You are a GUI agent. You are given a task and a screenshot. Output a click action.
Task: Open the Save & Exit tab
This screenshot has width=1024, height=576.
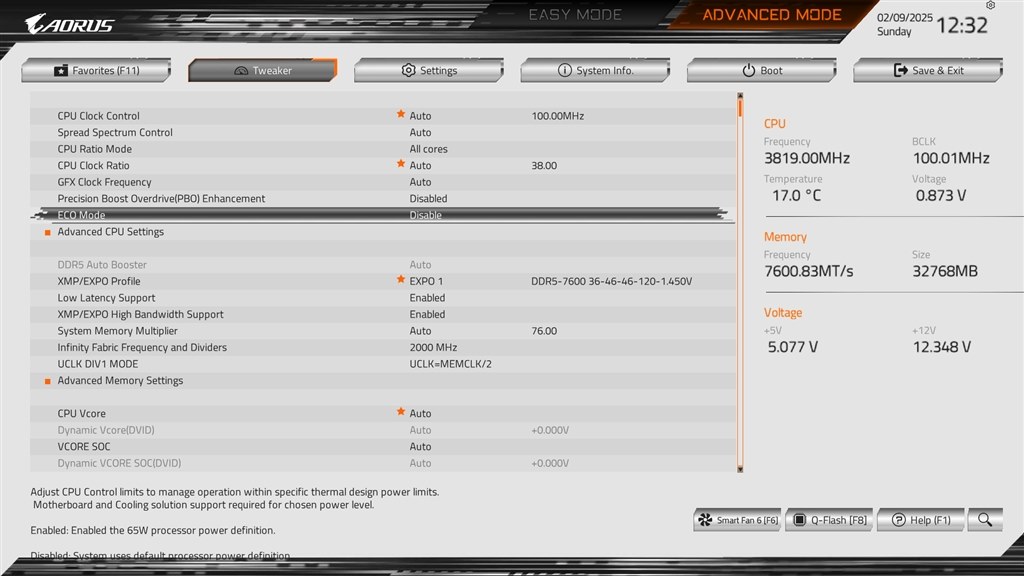tap(928, 71)
